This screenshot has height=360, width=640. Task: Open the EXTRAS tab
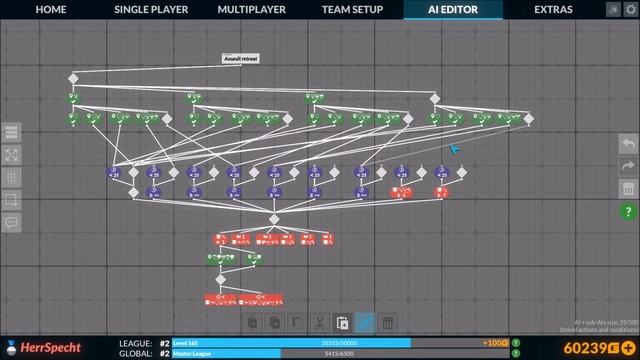[553, 9]
